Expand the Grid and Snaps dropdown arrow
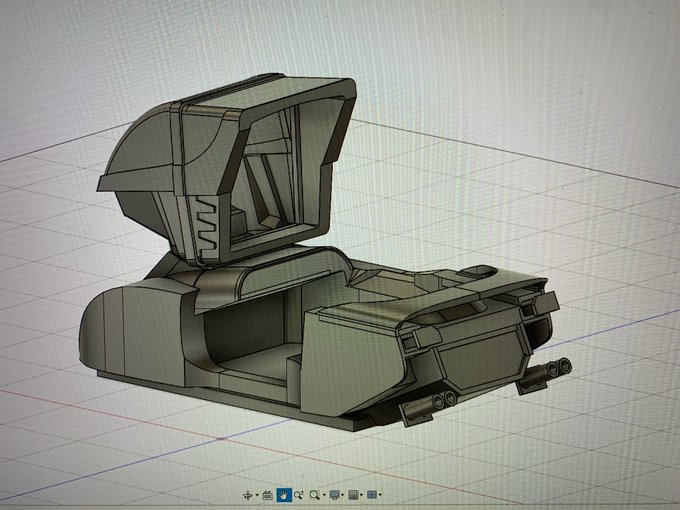Screen dimensions: 680x510 [x=362, y=495]
